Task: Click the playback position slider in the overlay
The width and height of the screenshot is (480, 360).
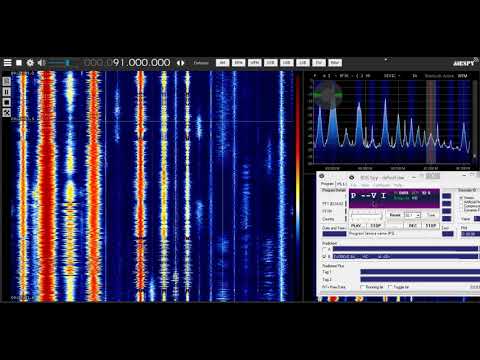Action: pyautogui.click(x=367, y=215)
